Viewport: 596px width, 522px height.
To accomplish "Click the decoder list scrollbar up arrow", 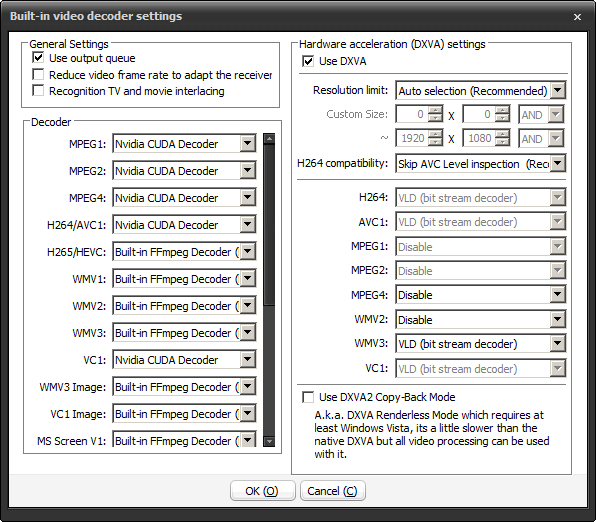I will click(x=269, y=139).
